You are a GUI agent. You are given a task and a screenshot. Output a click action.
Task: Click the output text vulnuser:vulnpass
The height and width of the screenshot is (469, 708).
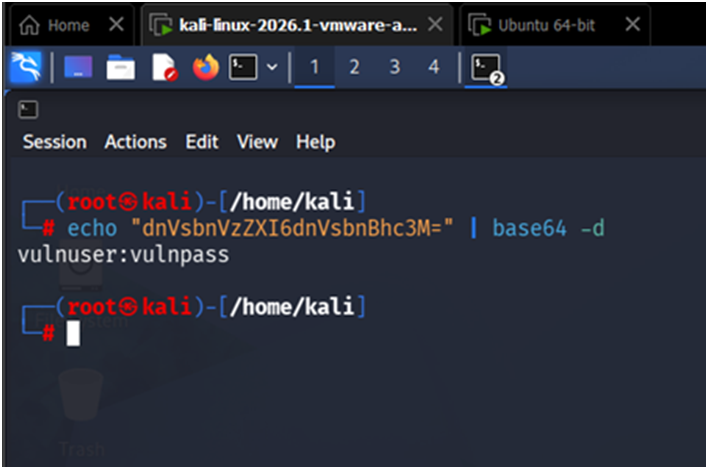(123, 255)
